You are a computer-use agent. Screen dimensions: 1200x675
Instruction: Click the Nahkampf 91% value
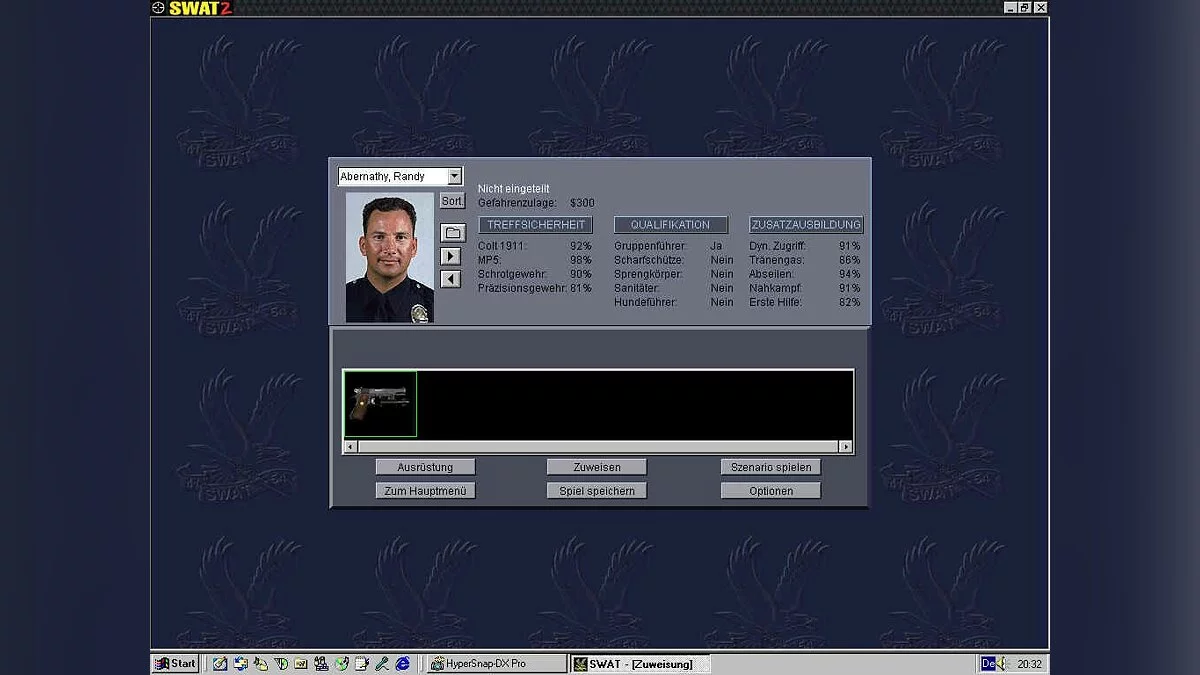coord(850,288)
